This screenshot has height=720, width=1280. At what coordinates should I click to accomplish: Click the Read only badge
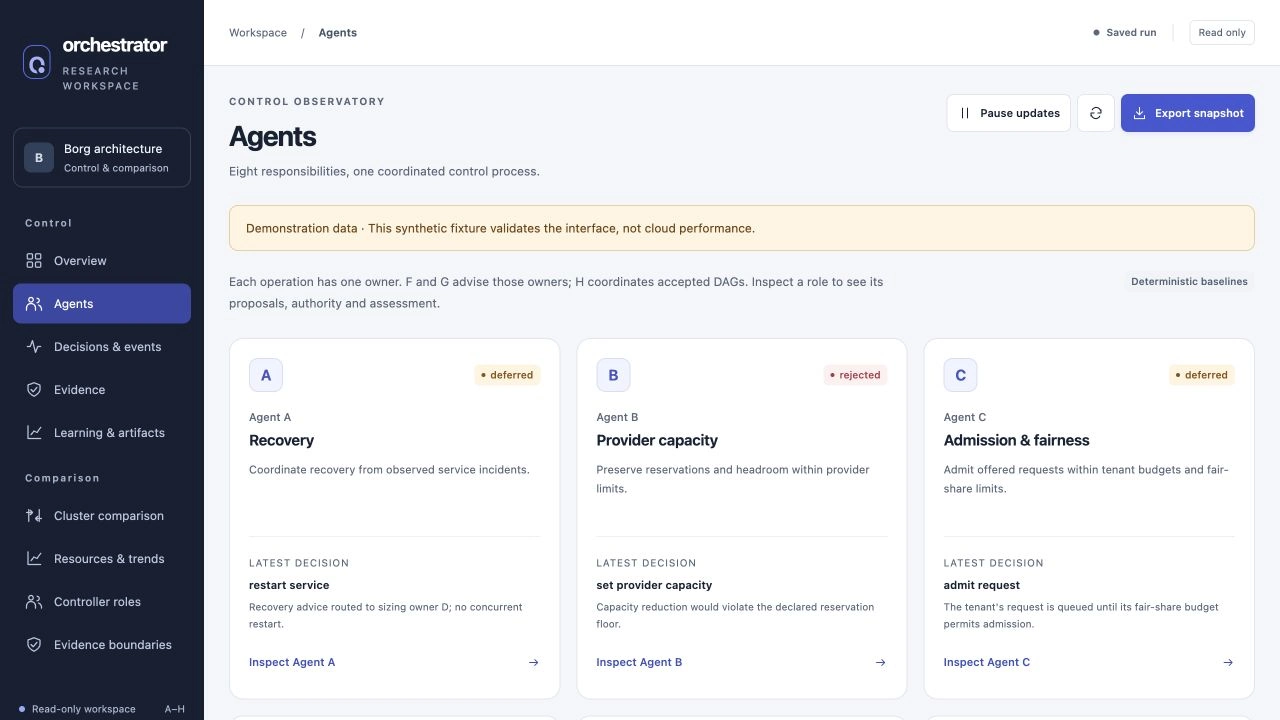click(1222, 33)
